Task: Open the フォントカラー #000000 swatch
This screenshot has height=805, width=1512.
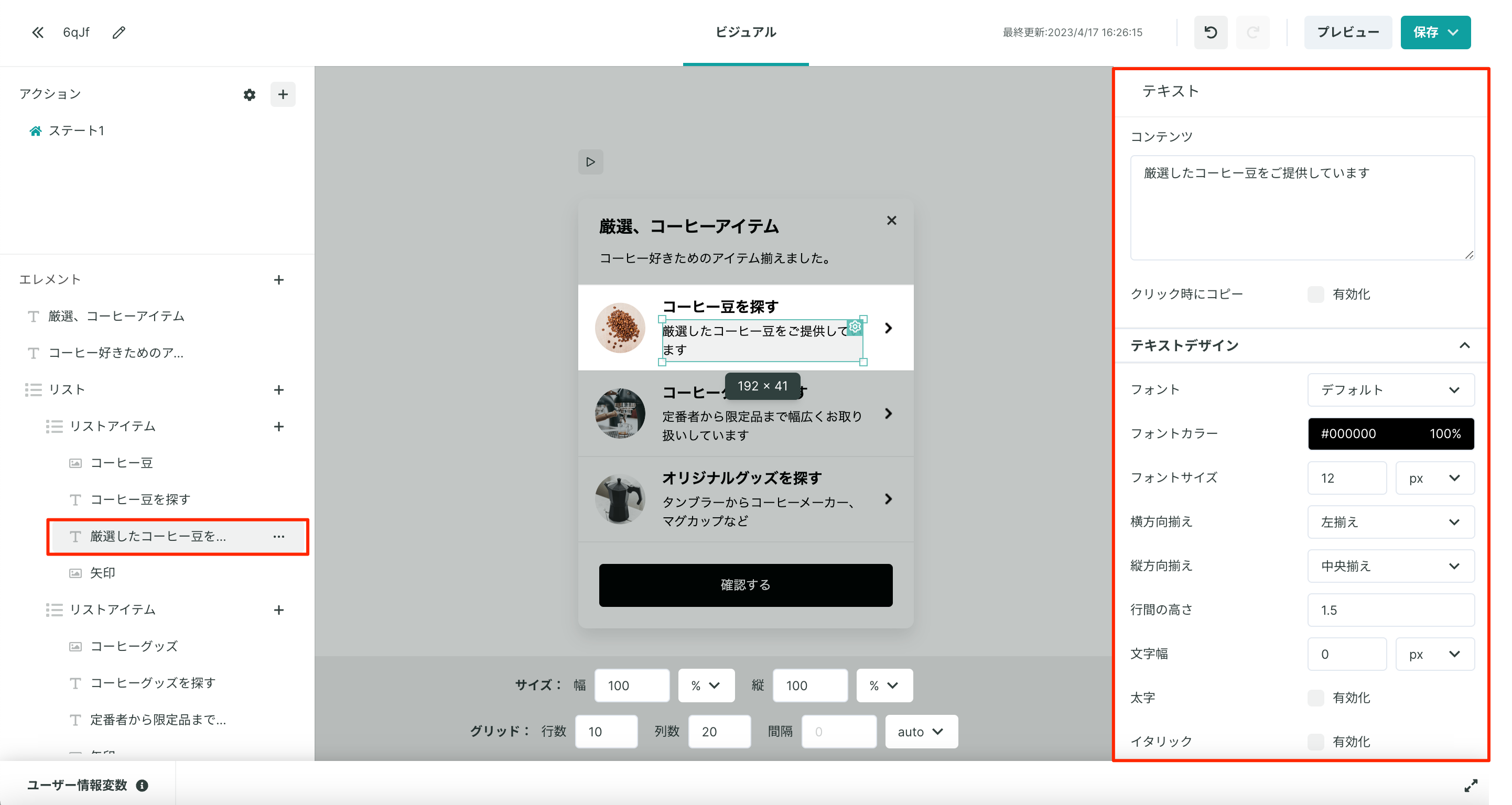Action: [x=1390, y=434]
